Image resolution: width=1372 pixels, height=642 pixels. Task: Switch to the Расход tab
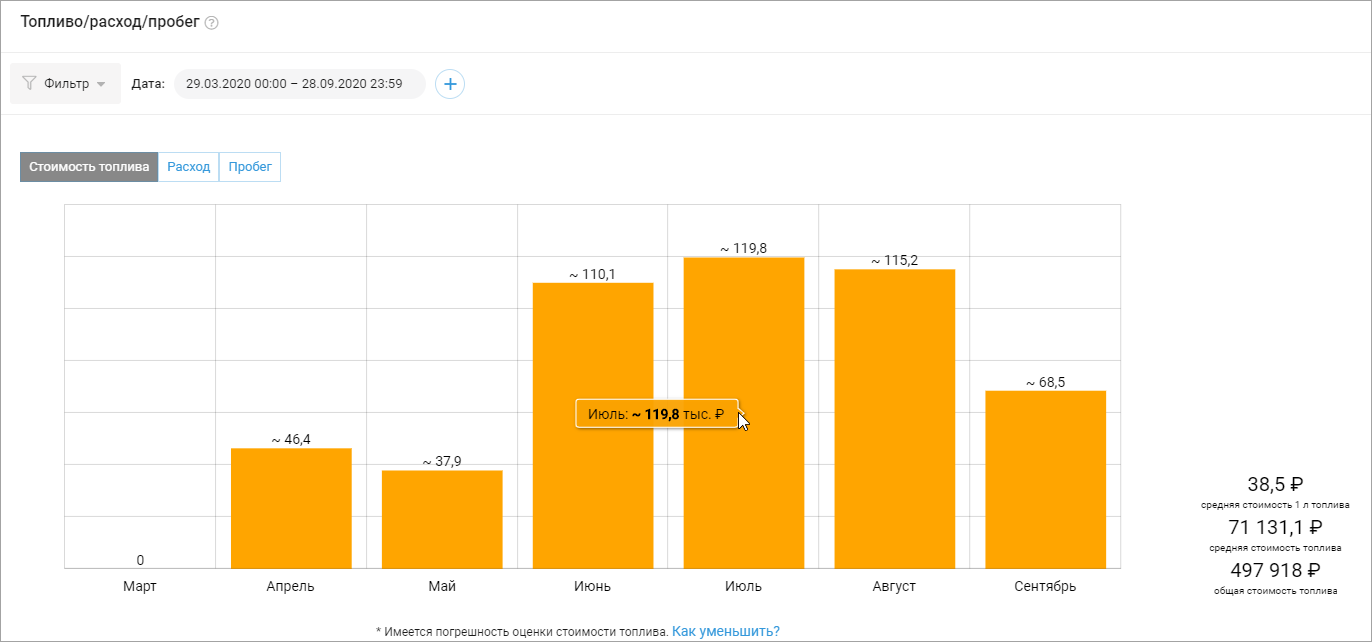[x=189, y=167]
